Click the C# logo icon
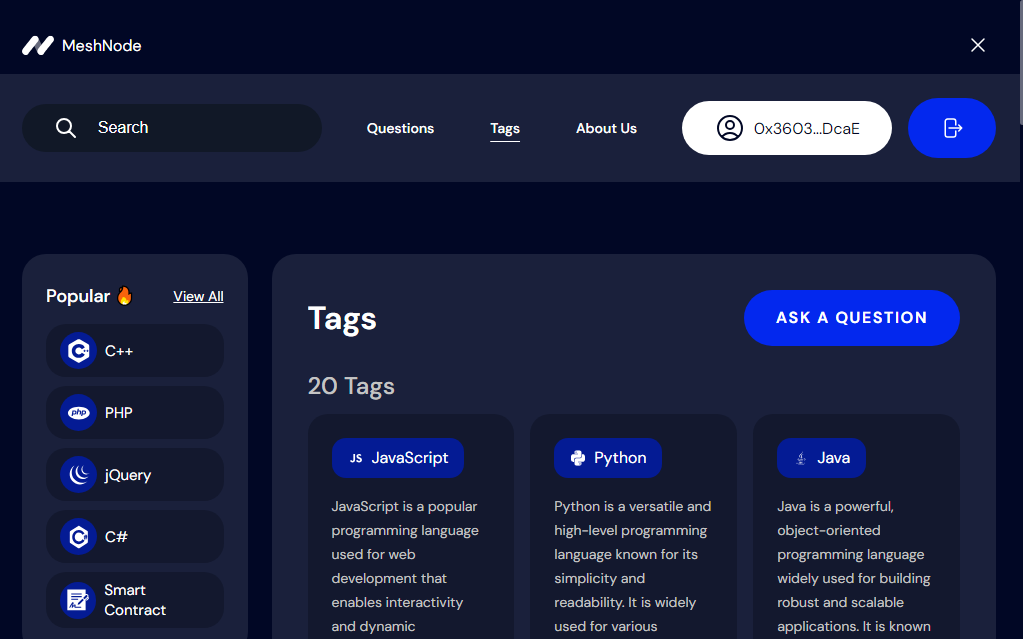The height and width of the screenshot is (639, 1023). (x=78, y=537)
